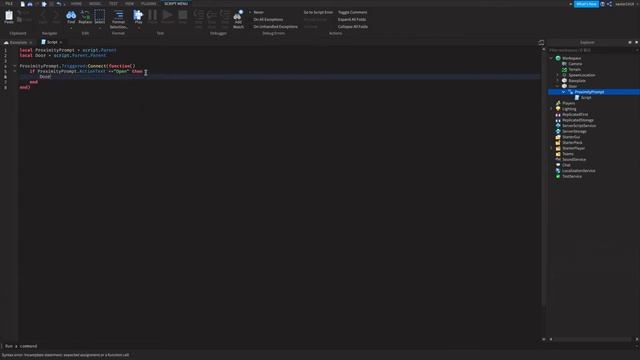Collapse the ProximityPrompt tree node
Image resolution: width=640 pixels, height=360 pixels.
click(x=564, y=92)
